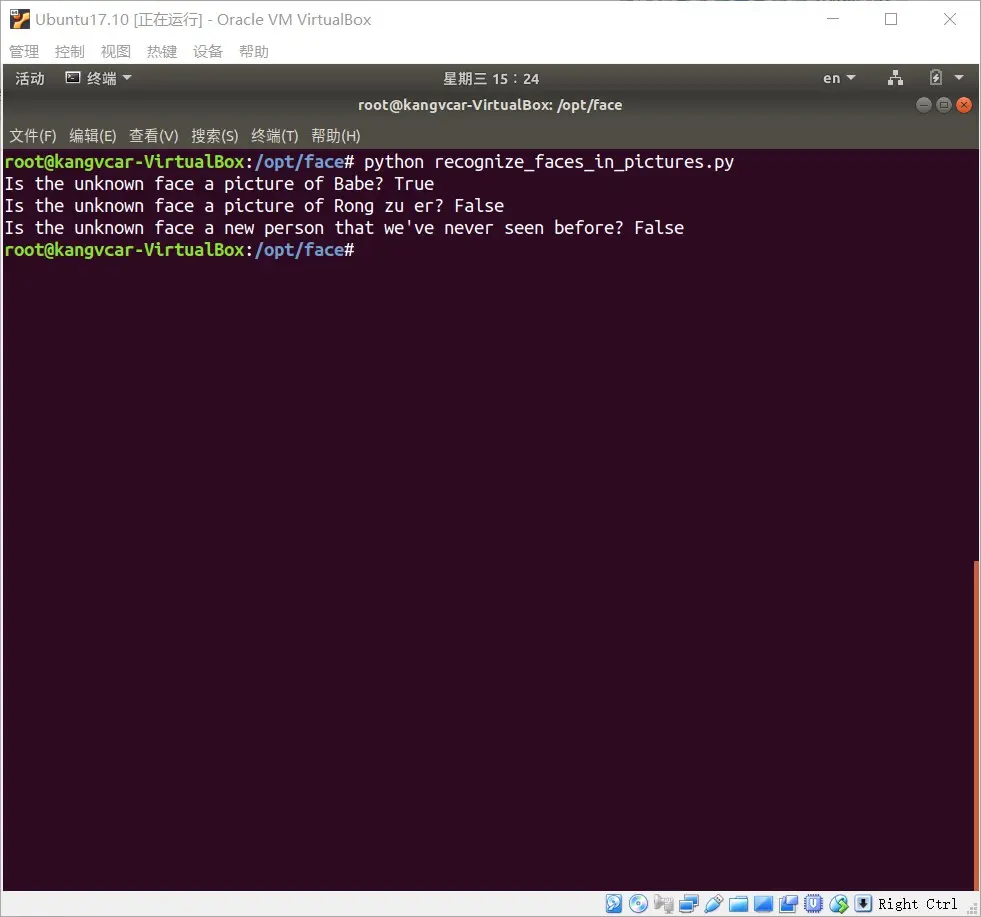This screenshot has width=981, height=917.
Task: Open the Ubuntu network status icon
Action: 895,78
